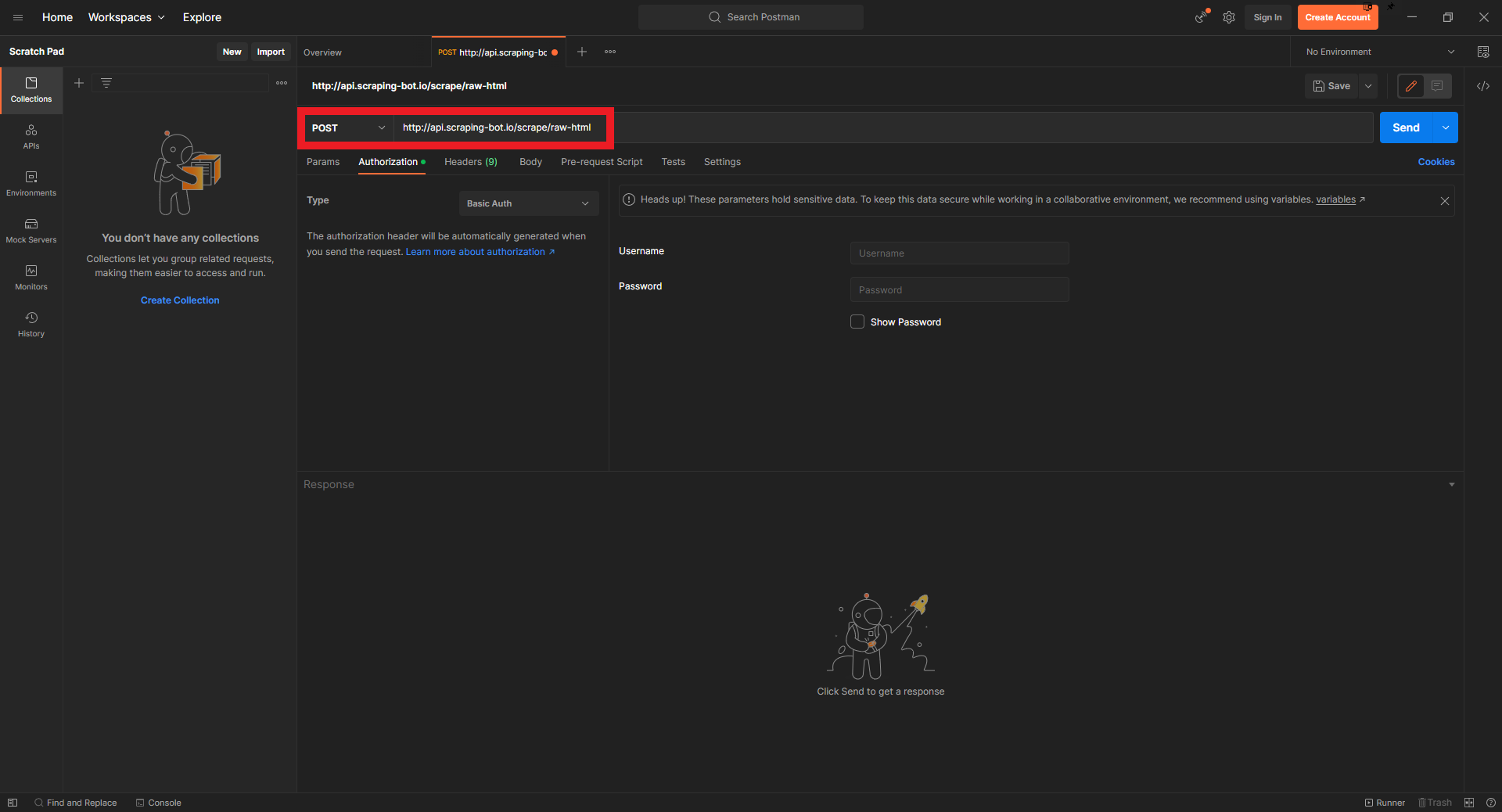This screenshot has height=812, width=1502.
Task: Click the Username input field
Action: 959,253
